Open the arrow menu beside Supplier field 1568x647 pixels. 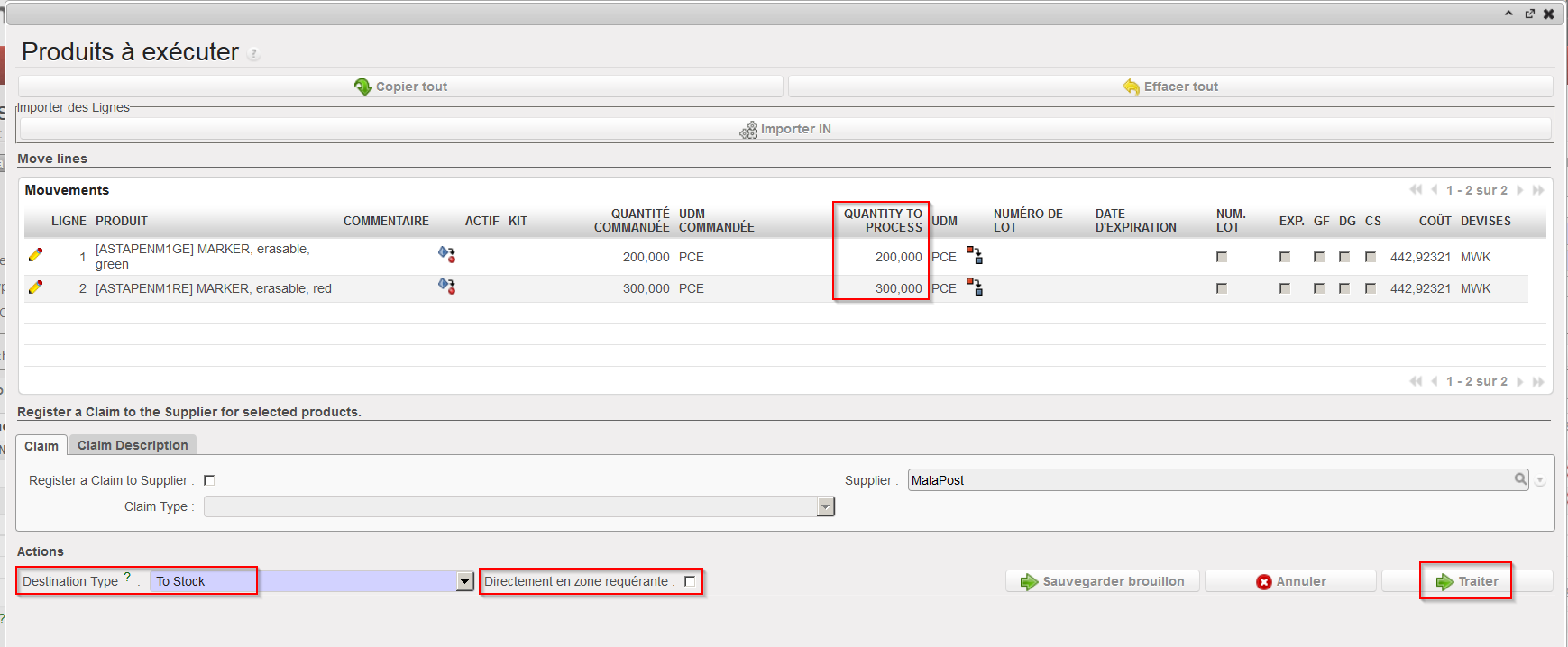click(1540, 481)
